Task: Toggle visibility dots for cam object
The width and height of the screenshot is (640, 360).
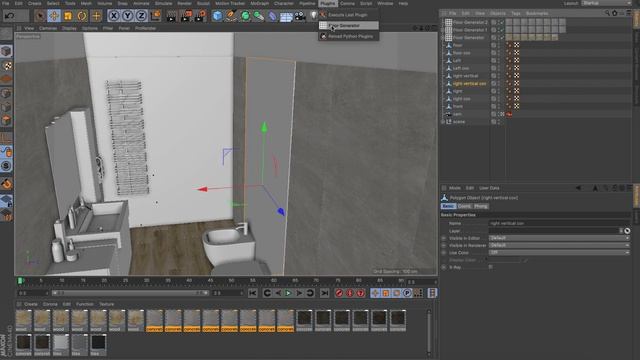Action: pos(498,114)
